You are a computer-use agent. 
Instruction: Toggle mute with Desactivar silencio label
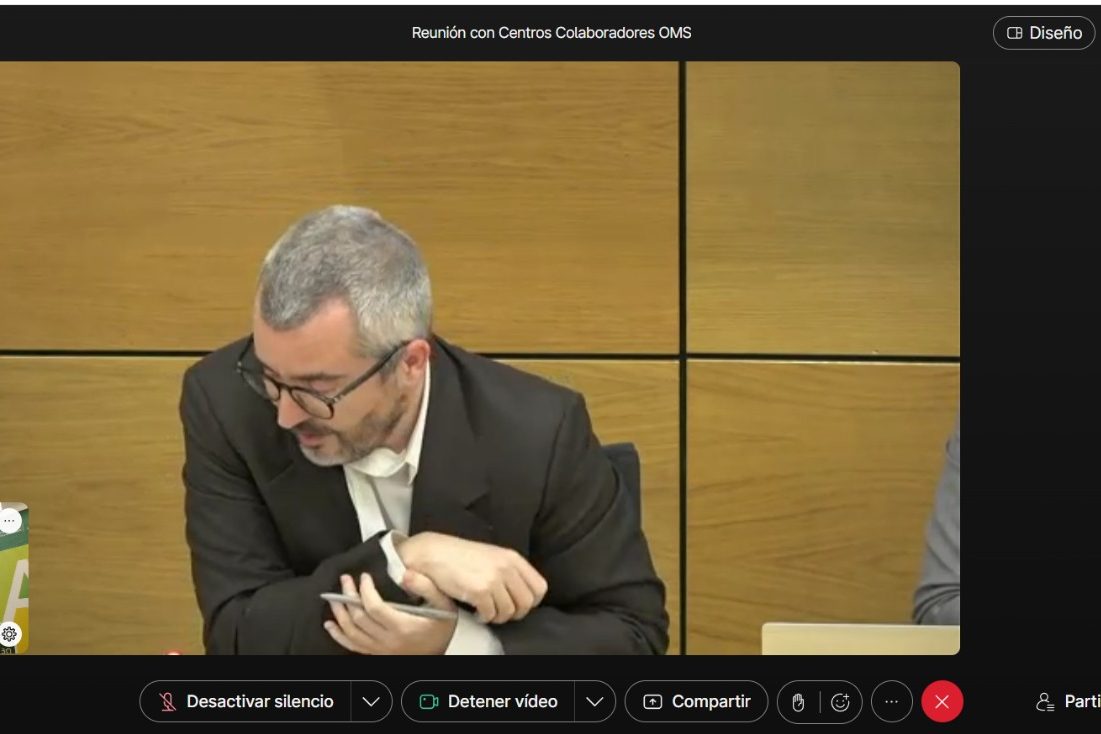pos(260,702)
